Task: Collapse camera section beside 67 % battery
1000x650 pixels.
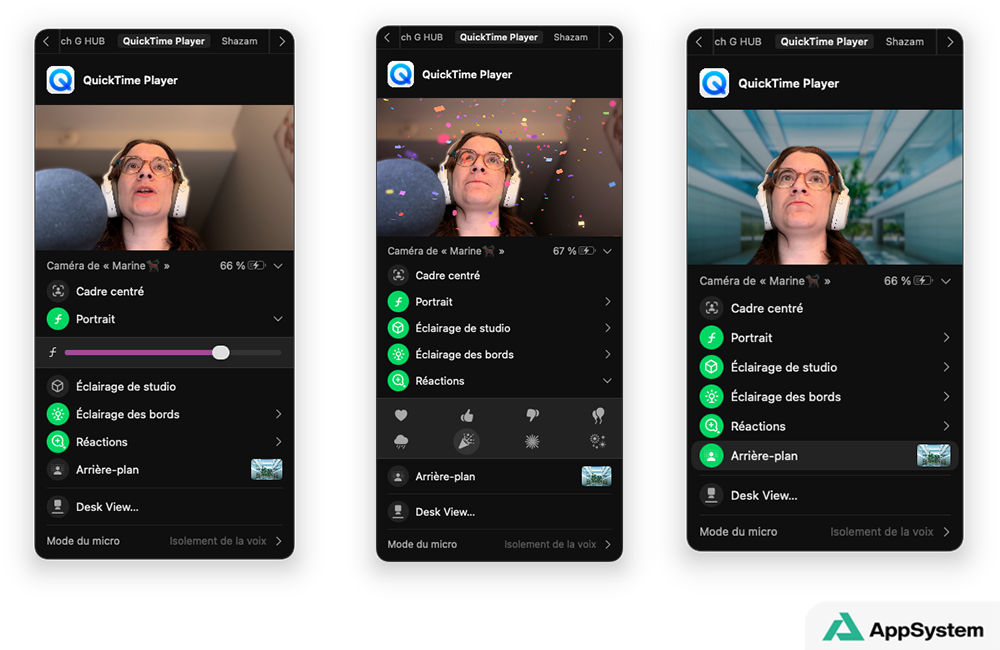Action: coord(607,251)
